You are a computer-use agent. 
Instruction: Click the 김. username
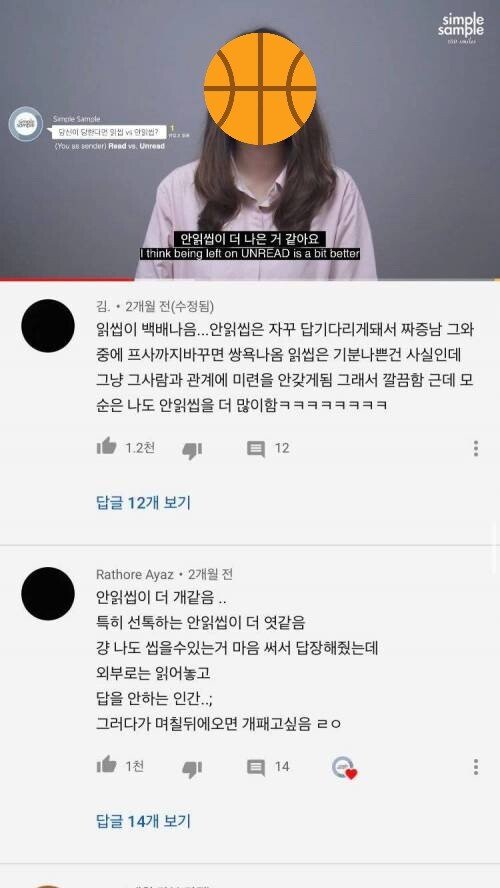pyautogui.click(x=102, y=306)
